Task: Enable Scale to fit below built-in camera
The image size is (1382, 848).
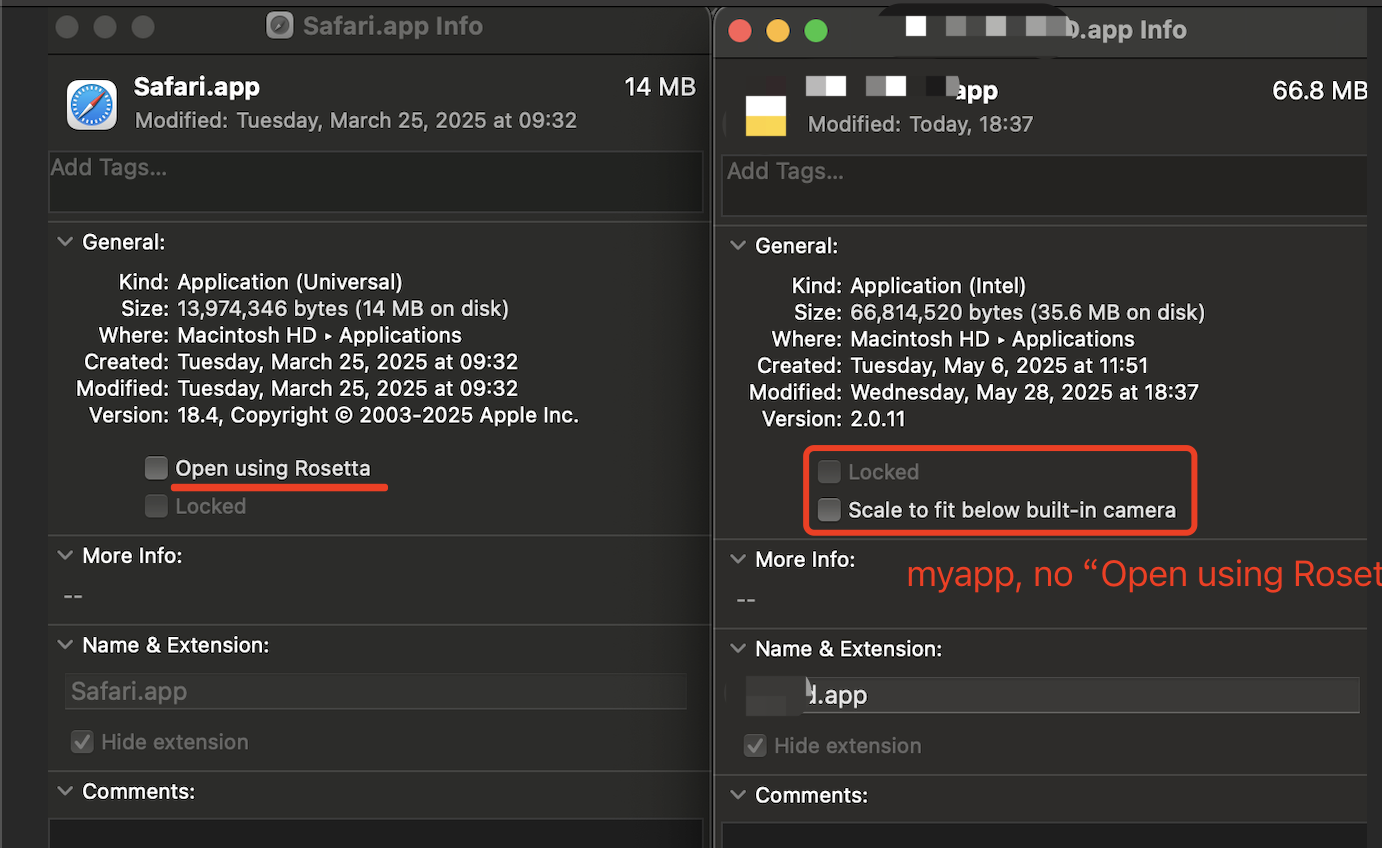Action: pos(829,510)
